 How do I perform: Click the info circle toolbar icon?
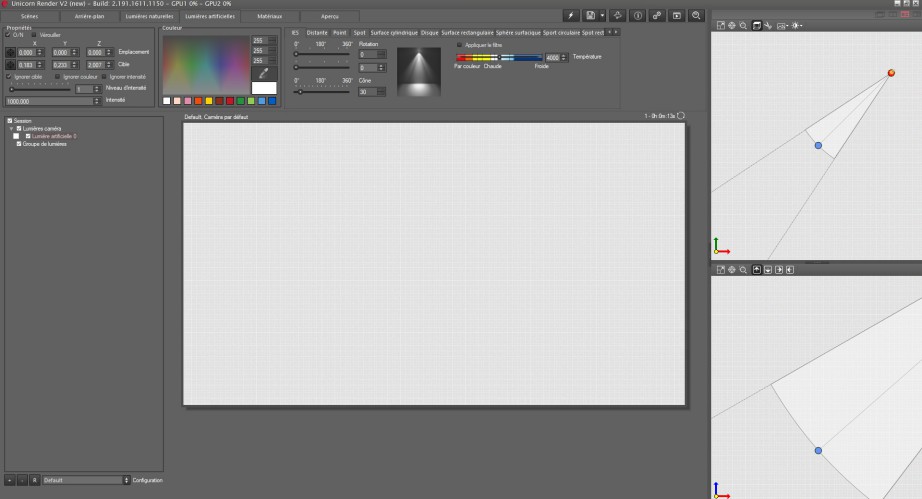638,16
